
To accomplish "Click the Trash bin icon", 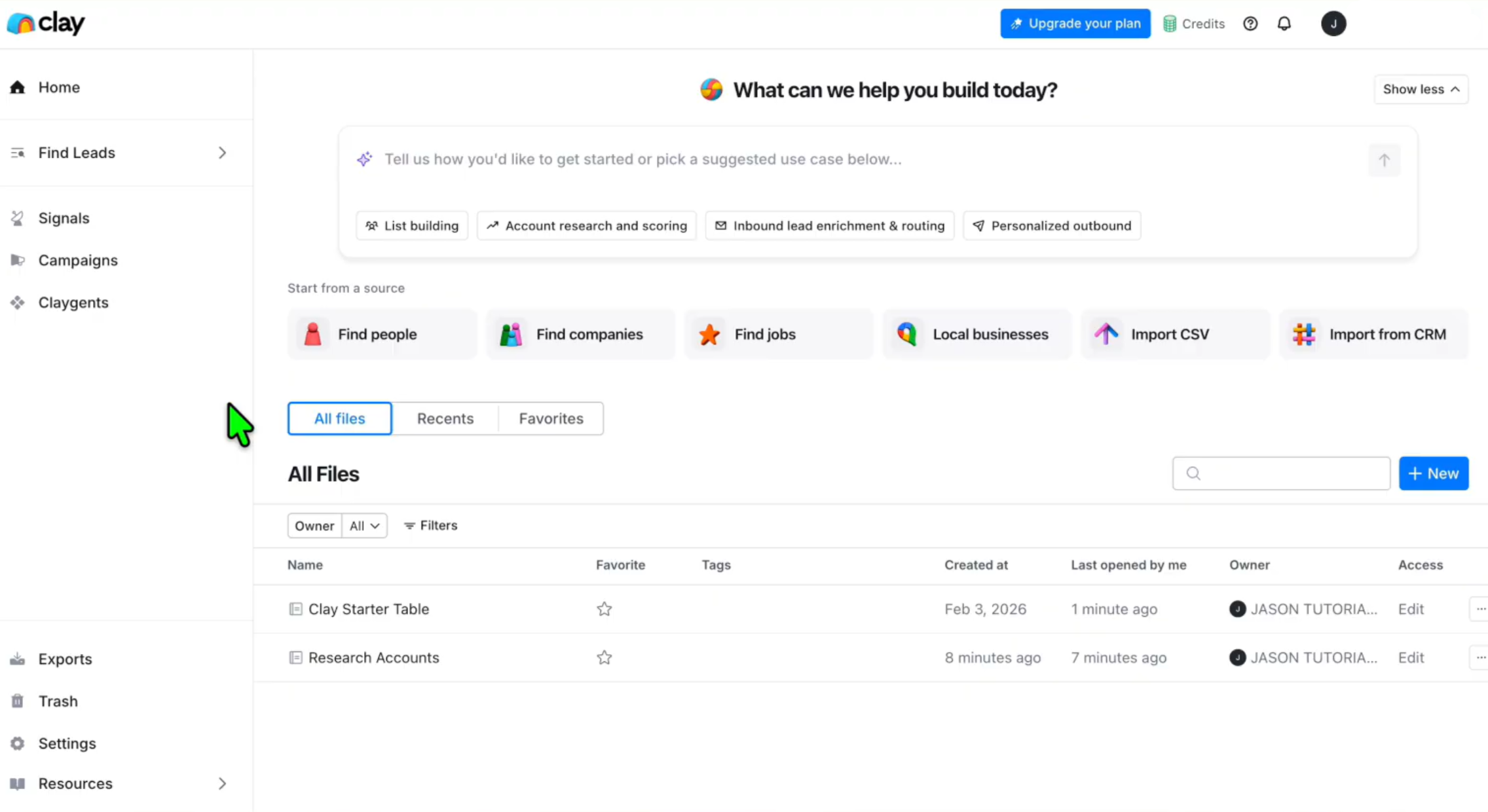I will click(x=18, y=701).
